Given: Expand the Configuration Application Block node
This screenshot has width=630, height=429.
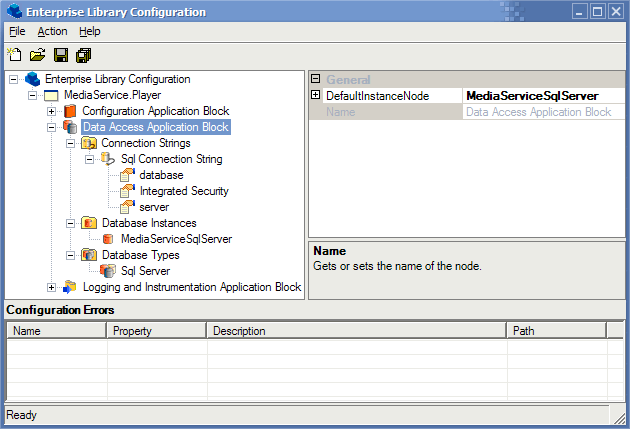Looking at the screenshot, I should coord(51,111).
